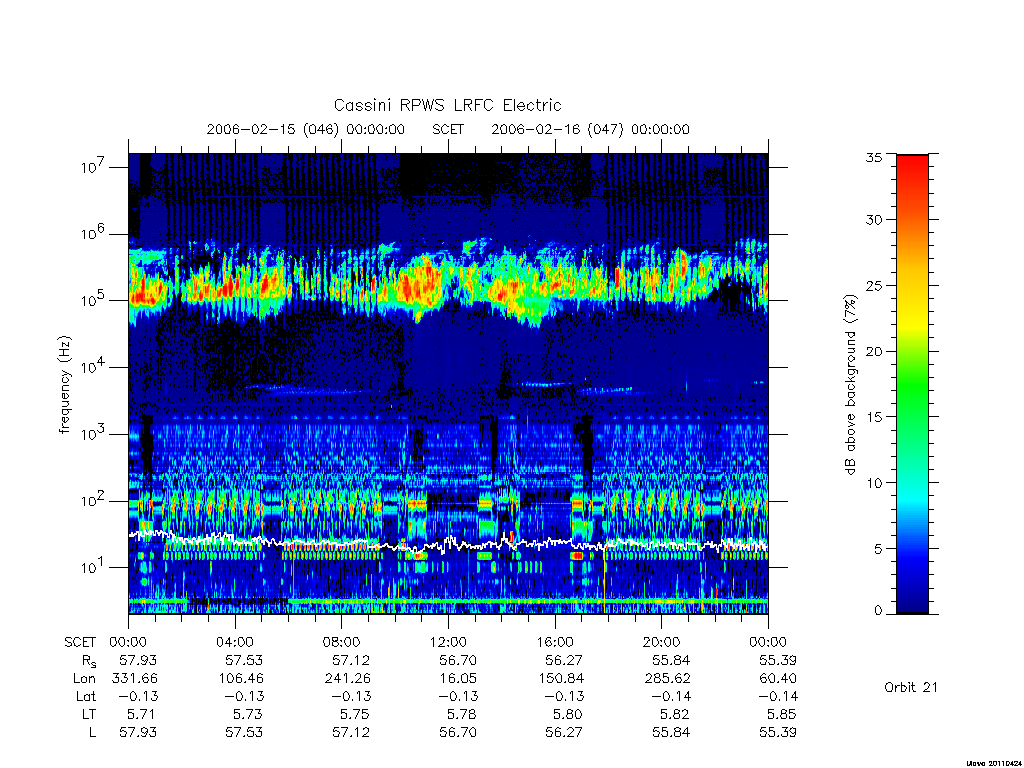
Task: Click the Lon value 241.26
Action: (347, 679)
